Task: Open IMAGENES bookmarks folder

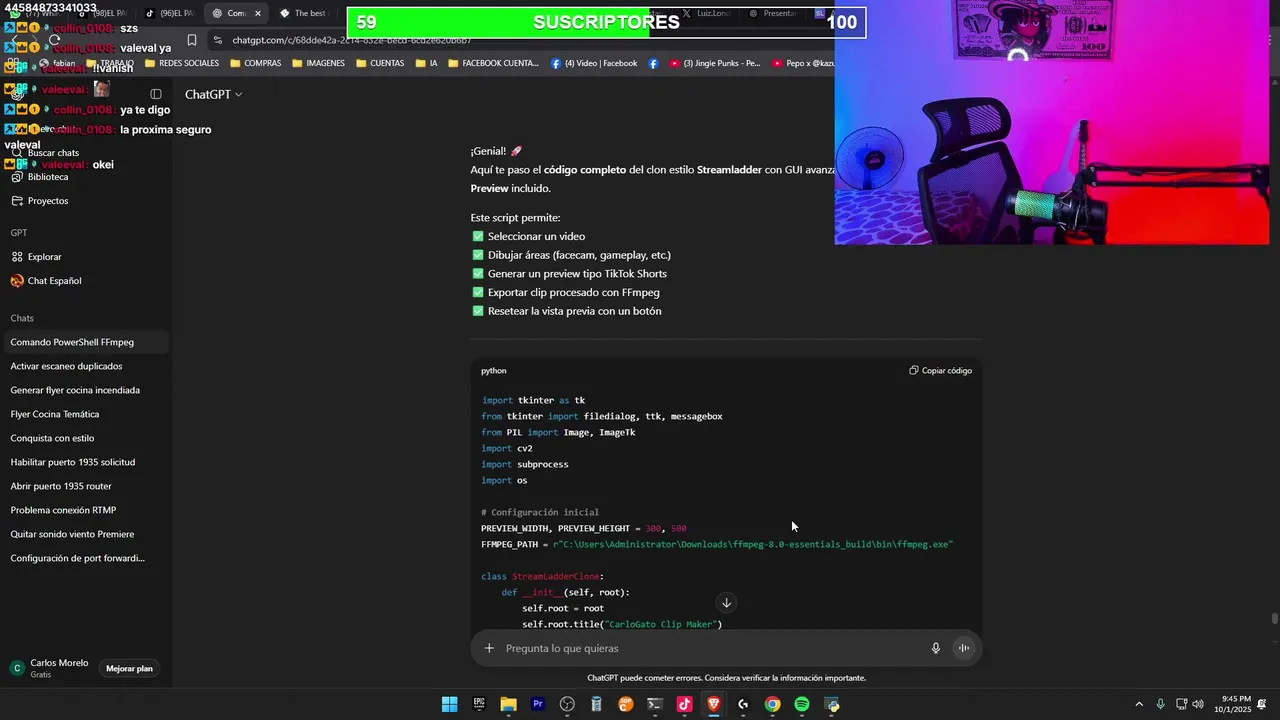Action: [318, 63]
